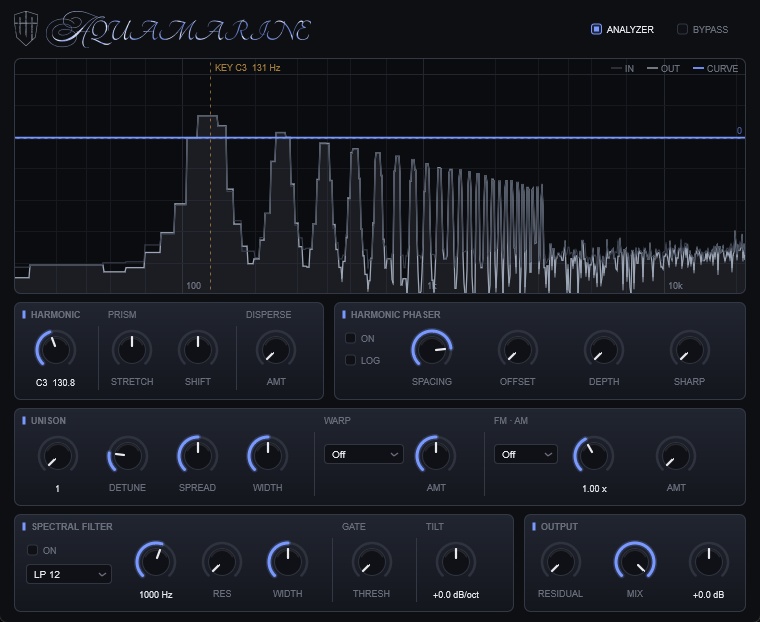The width and height of the screenshot is (760, 622).
Task: Click the 1000 Hz value text
Action: click(x=156, y=594)
